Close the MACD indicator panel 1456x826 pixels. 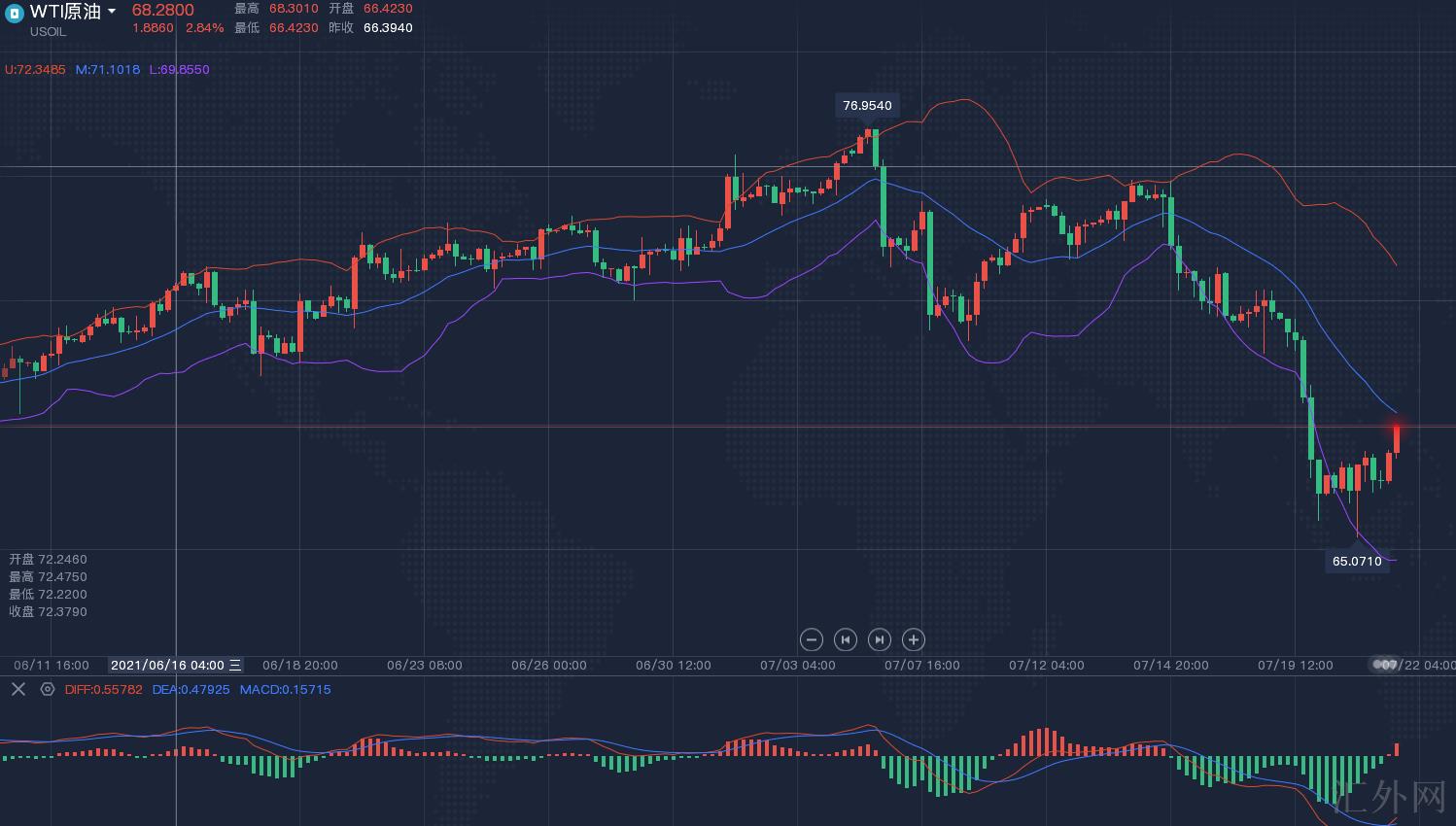click(18, 689)
